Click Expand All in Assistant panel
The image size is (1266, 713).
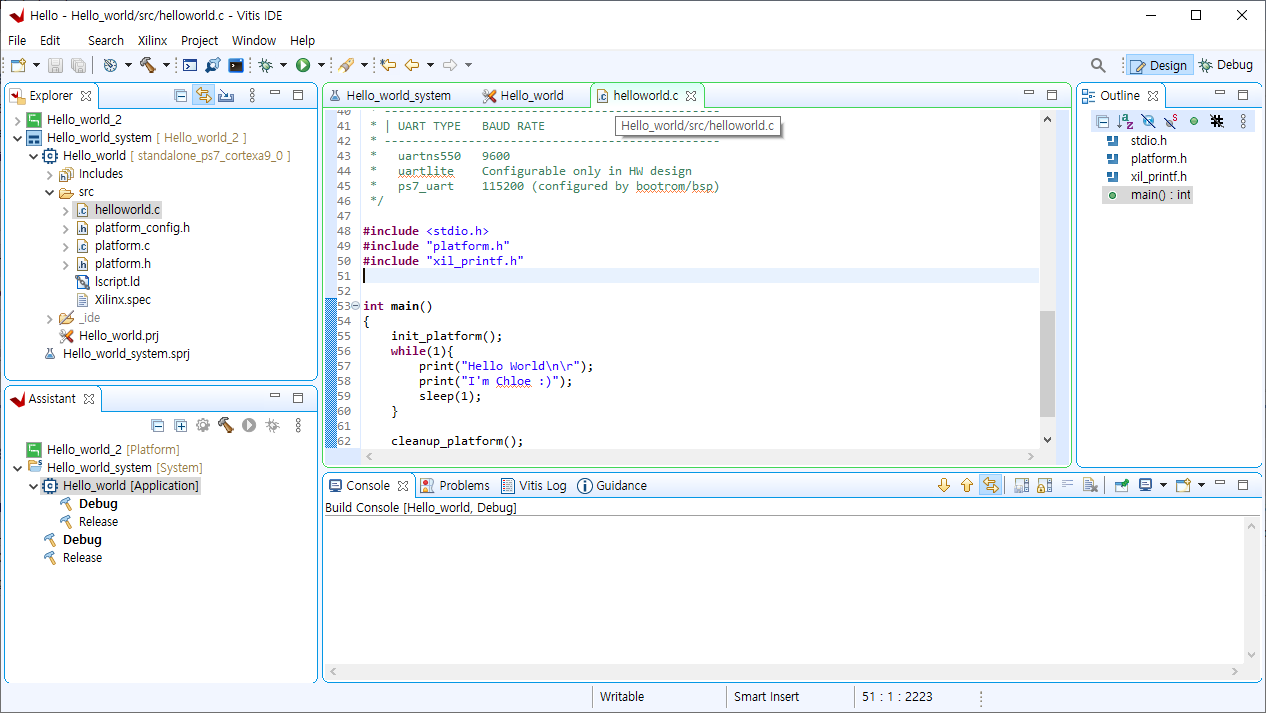point(181,425)
